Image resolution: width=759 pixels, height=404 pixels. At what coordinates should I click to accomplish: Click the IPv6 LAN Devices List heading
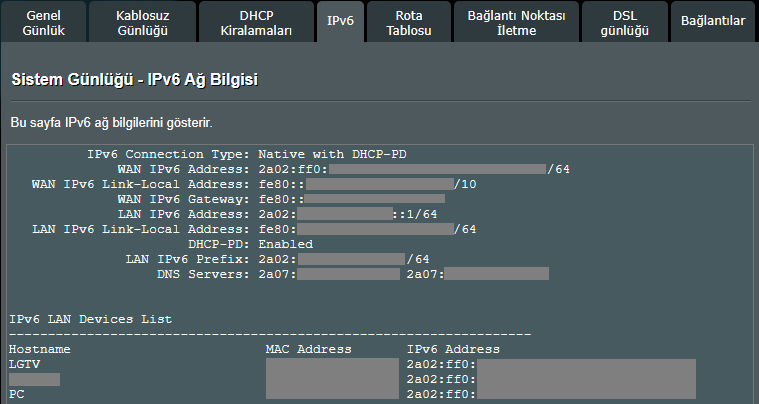(x=90, y=319)
